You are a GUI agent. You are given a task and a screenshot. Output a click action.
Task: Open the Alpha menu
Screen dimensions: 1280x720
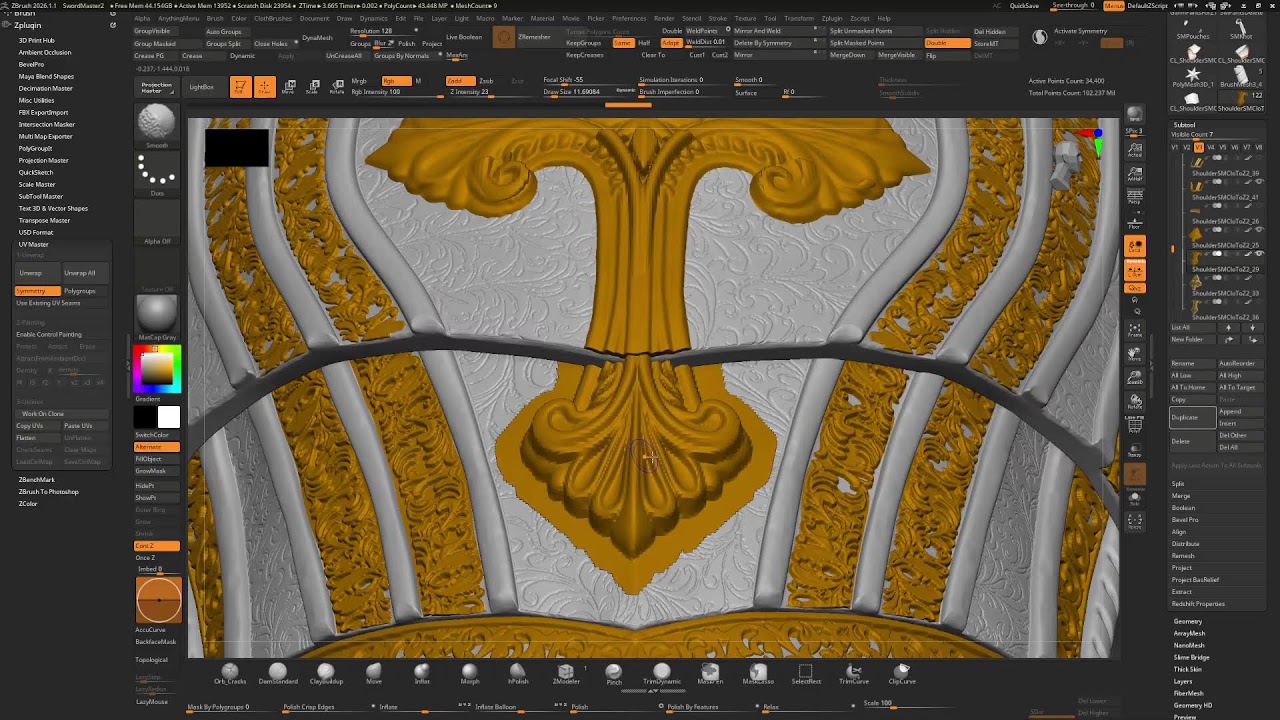pos(142,18)
